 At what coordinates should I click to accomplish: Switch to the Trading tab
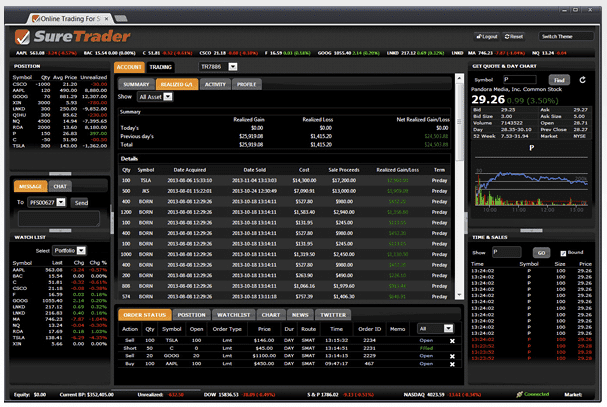161,67
